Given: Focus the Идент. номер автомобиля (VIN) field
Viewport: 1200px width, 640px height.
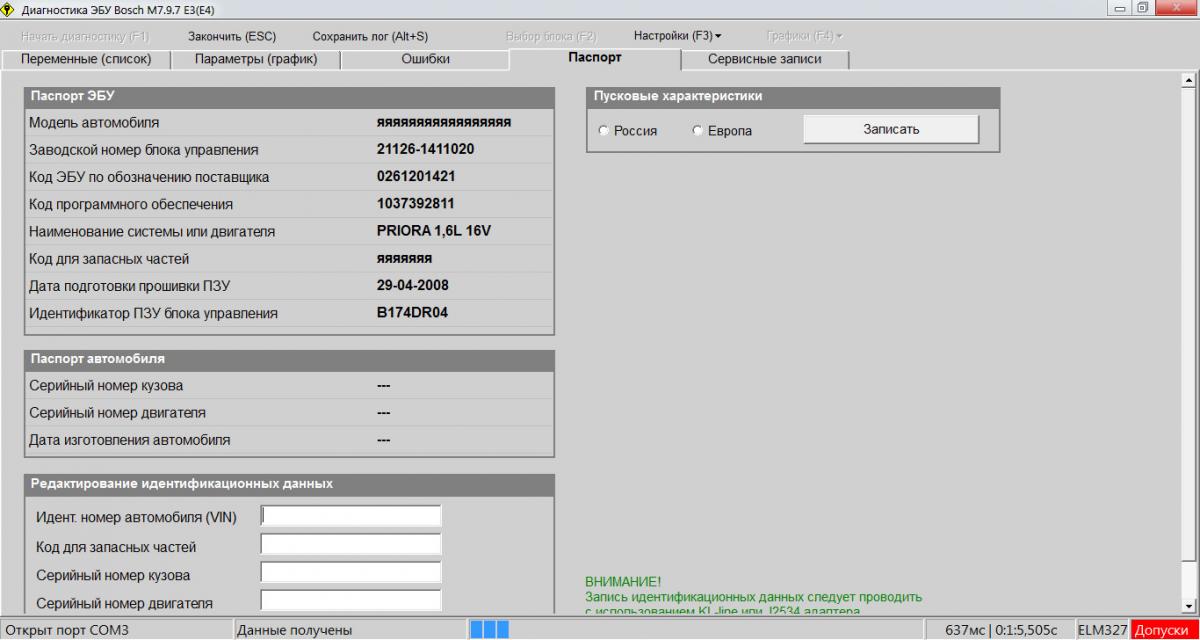Looking at the screenshot, I should tap(351, 516).
